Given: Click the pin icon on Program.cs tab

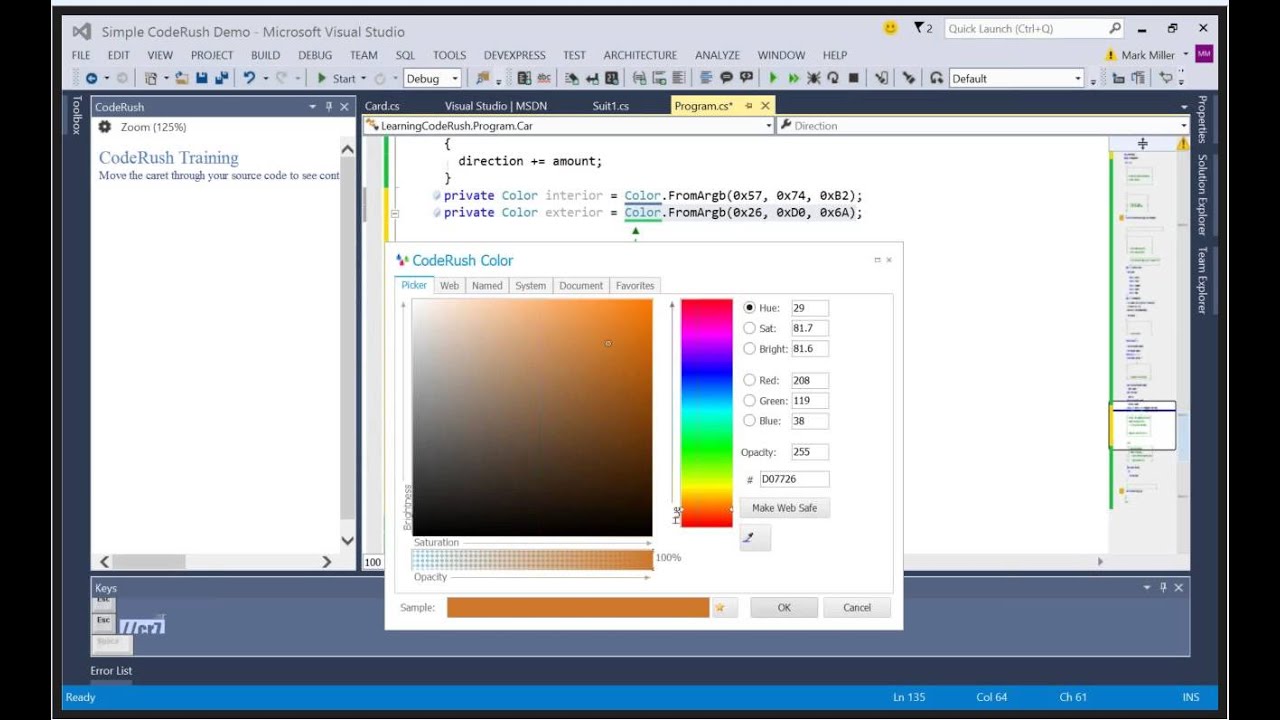Looking at the screenshot, I should [x=749, y=106].
